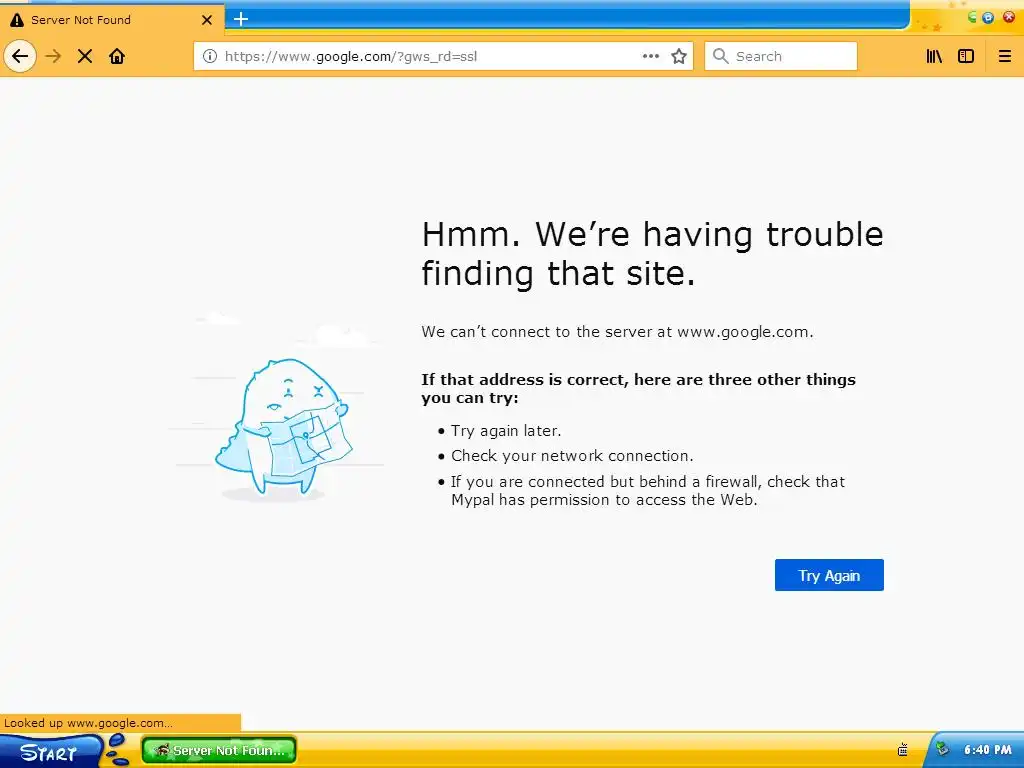Open the hamburger application menu
The height and width of the screenshot is (768, 1024).
point(1005,56)
